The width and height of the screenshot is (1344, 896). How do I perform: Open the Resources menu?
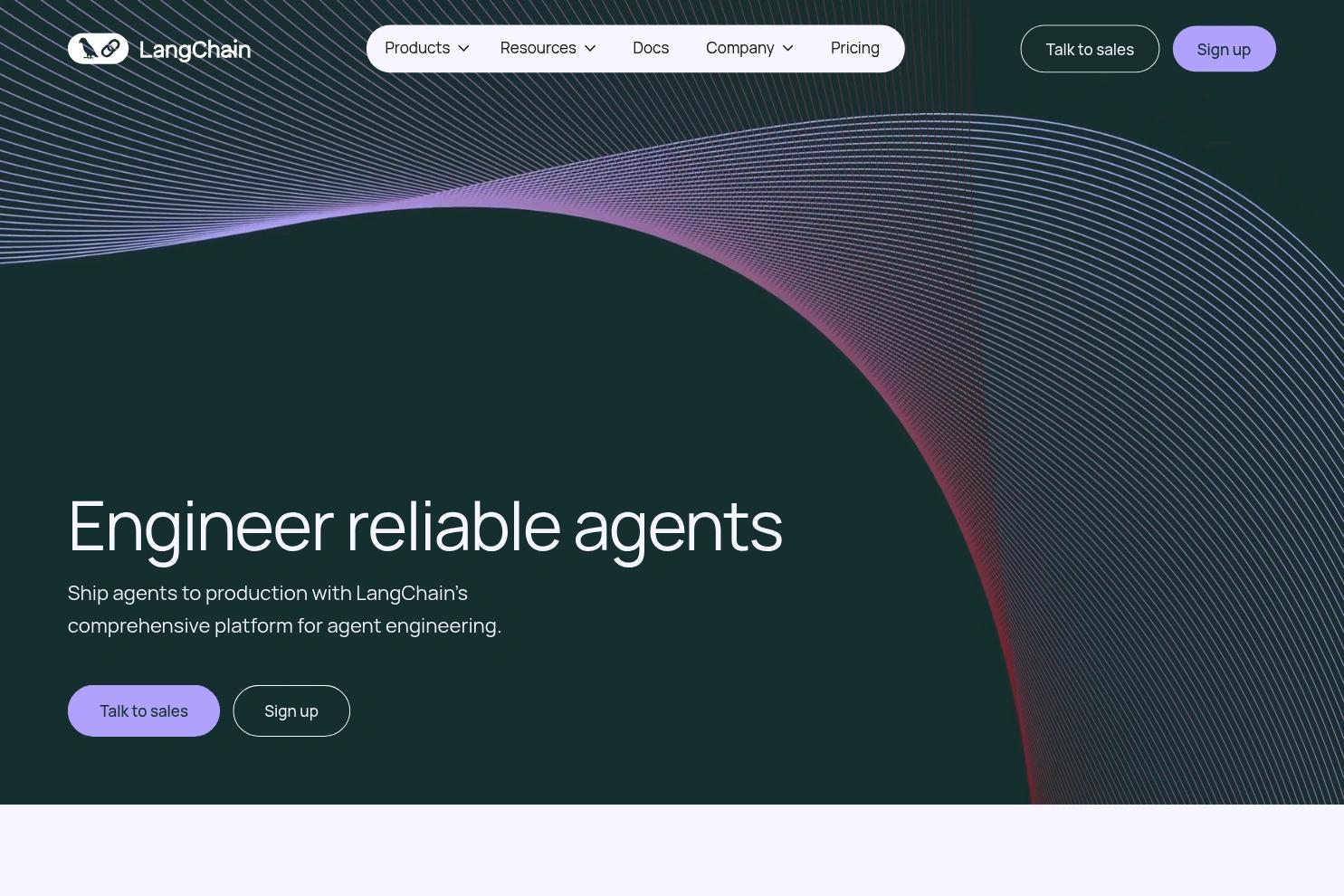point(538,48)
